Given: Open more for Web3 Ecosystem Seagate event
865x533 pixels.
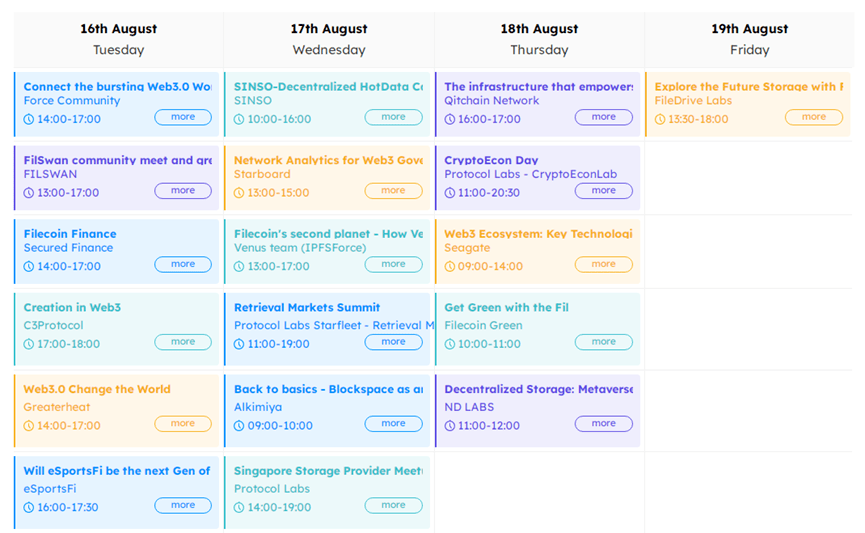Looking at the screenshot, I should click(603, 265).
